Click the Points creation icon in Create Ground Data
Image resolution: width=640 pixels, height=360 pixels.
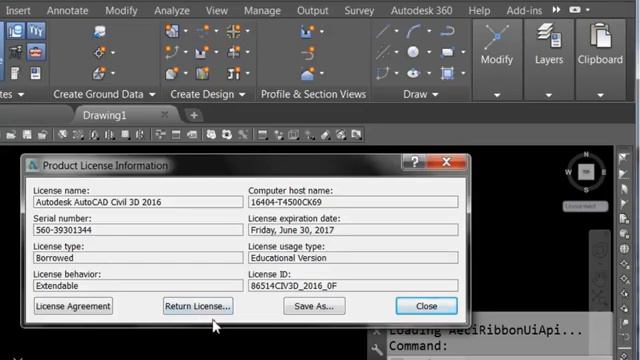99,53
